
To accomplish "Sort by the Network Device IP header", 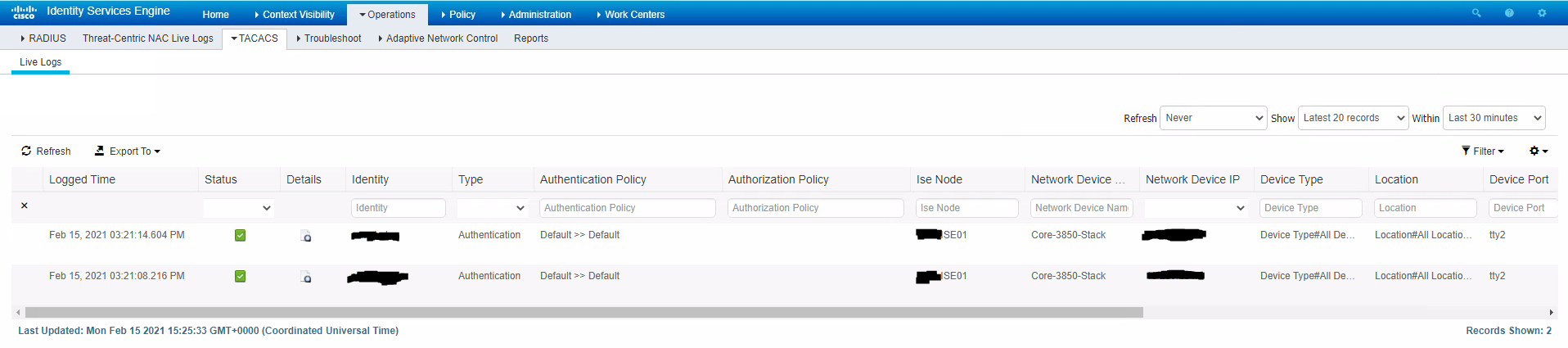I will tap(1192, 179).
